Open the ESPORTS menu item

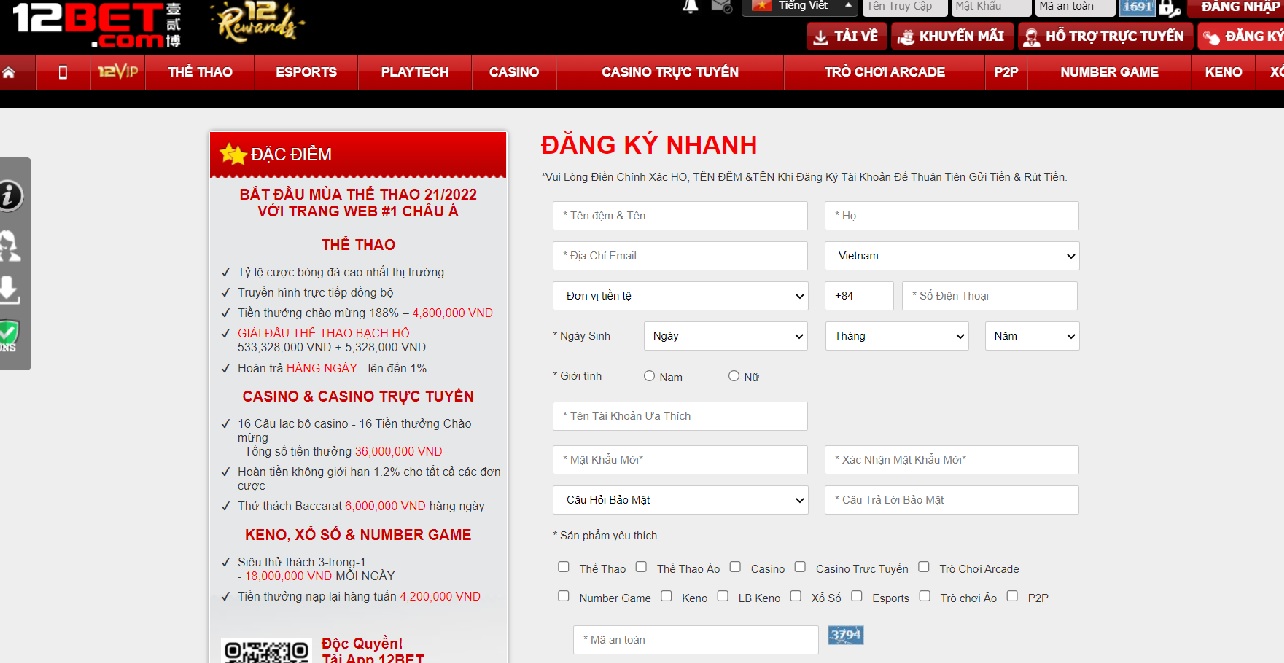pyautogui.click(x=306, y=72)
